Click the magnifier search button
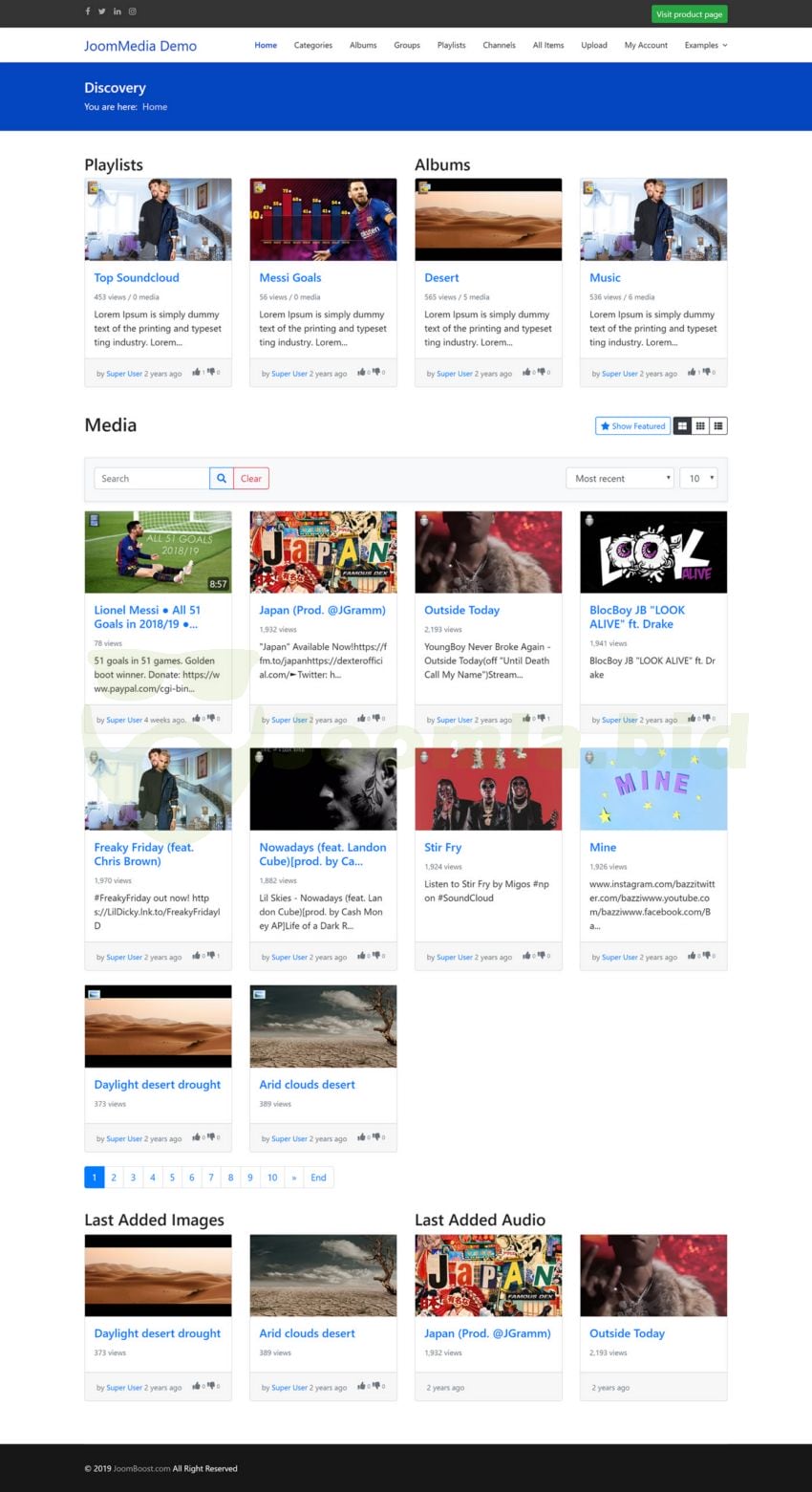 [221, 479]
